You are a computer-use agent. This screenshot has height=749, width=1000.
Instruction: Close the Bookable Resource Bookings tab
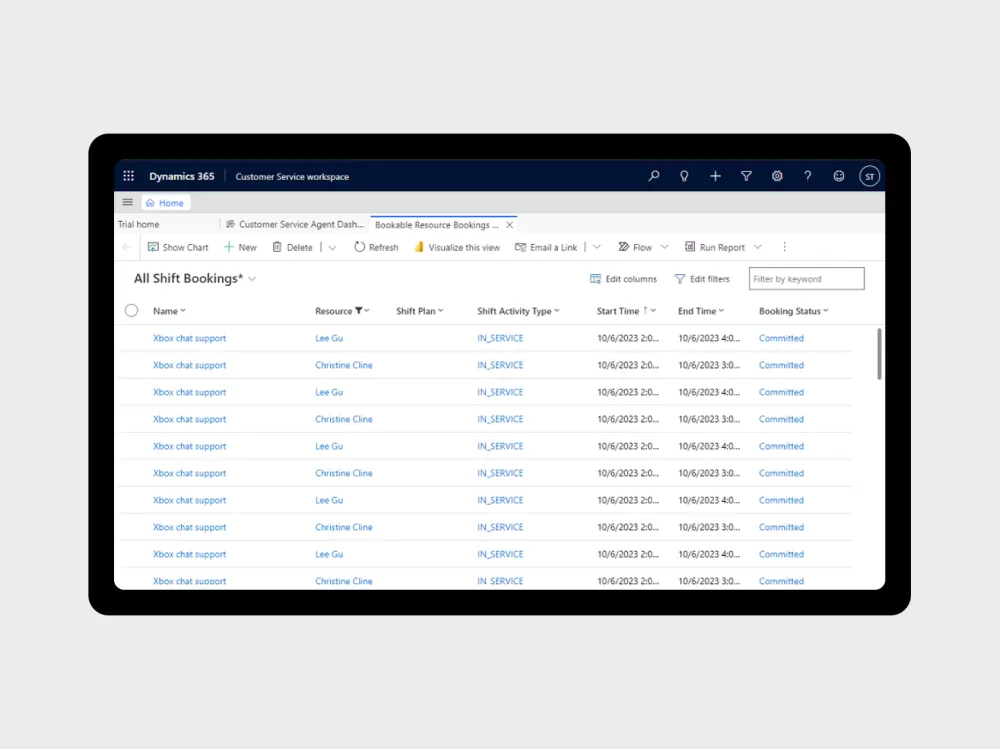[x=510, y=225]
